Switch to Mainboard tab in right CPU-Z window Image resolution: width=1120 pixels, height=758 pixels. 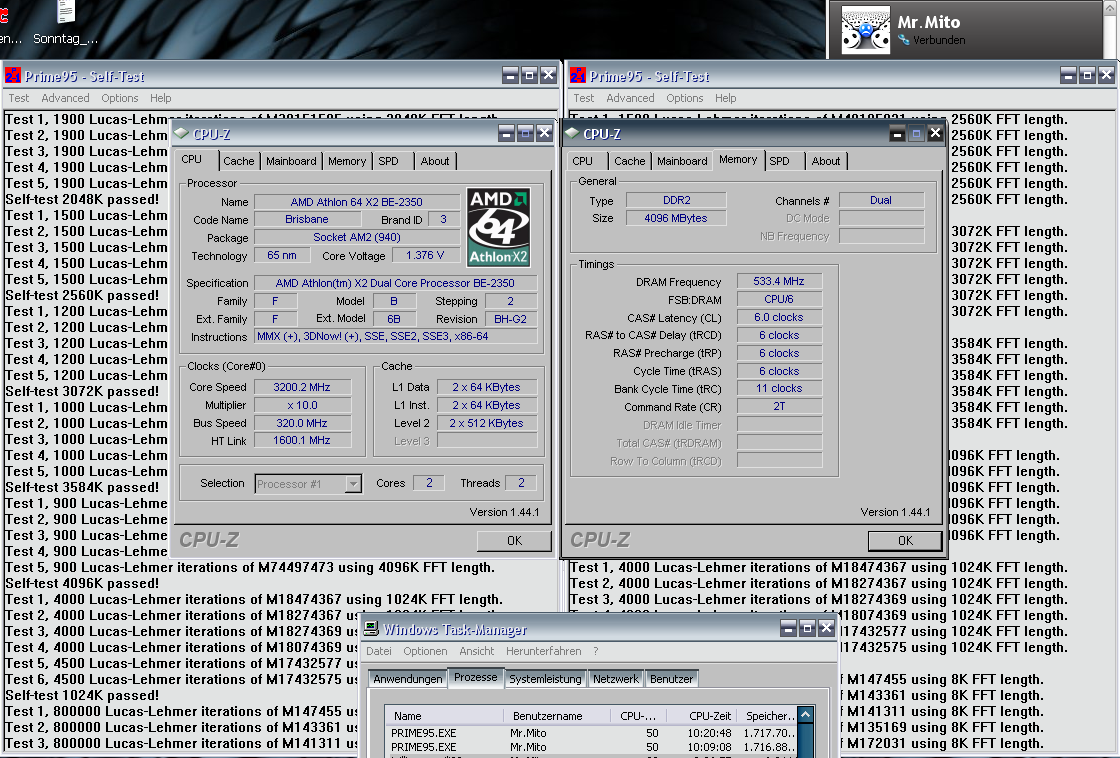[x=682, y=161]
